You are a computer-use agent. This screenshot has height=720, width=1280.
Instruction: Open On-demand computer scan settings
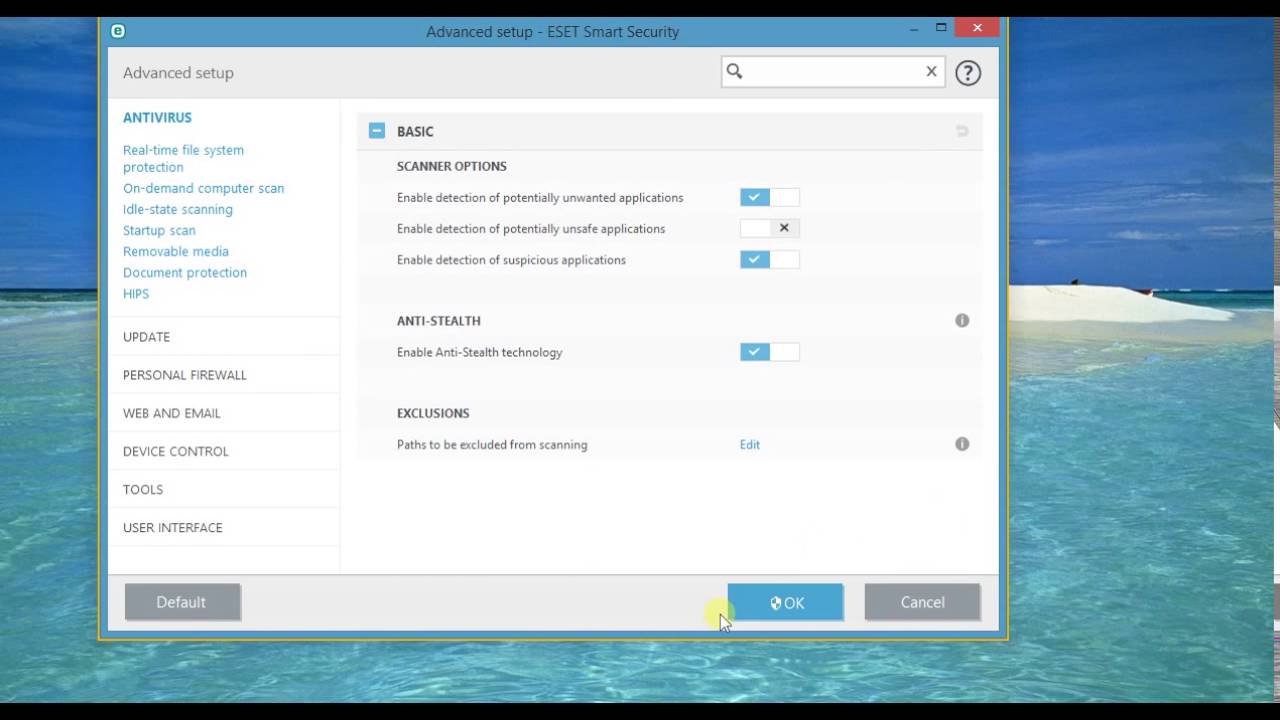203,188
